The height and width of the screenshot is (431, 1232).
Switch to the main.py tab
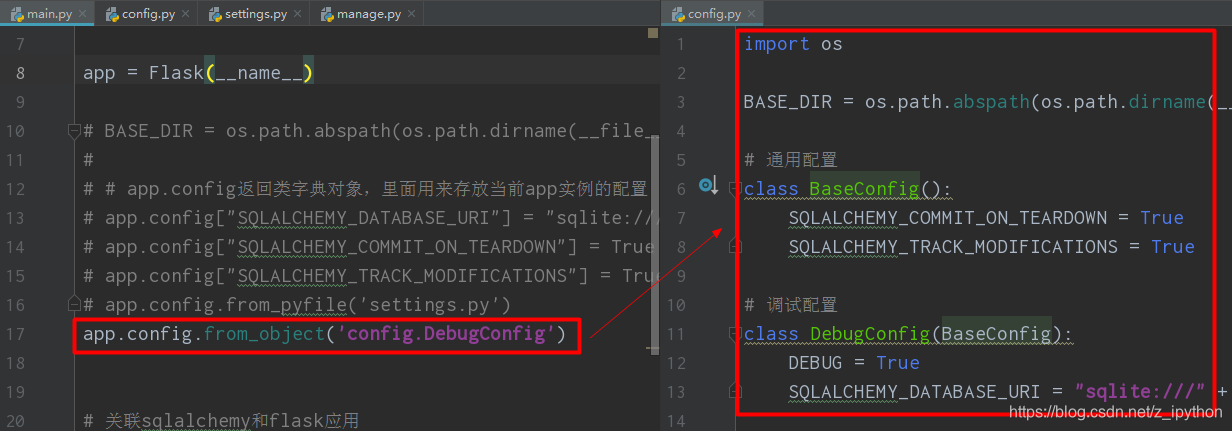point(48,14)
